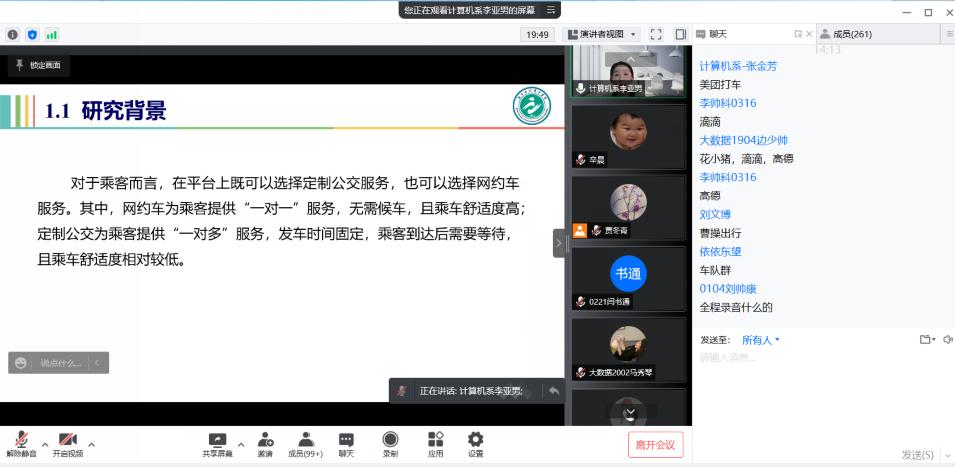955x467 pixels.
Task: Check the green network signal icon
Action: (x=52, y=35)
